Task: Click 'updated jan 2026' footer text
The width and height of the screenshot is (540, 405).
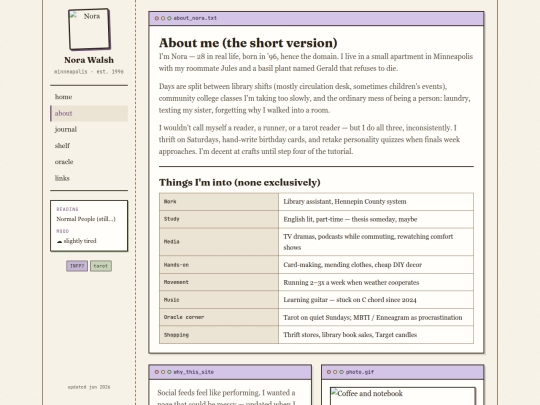Action: pos(89,387)
